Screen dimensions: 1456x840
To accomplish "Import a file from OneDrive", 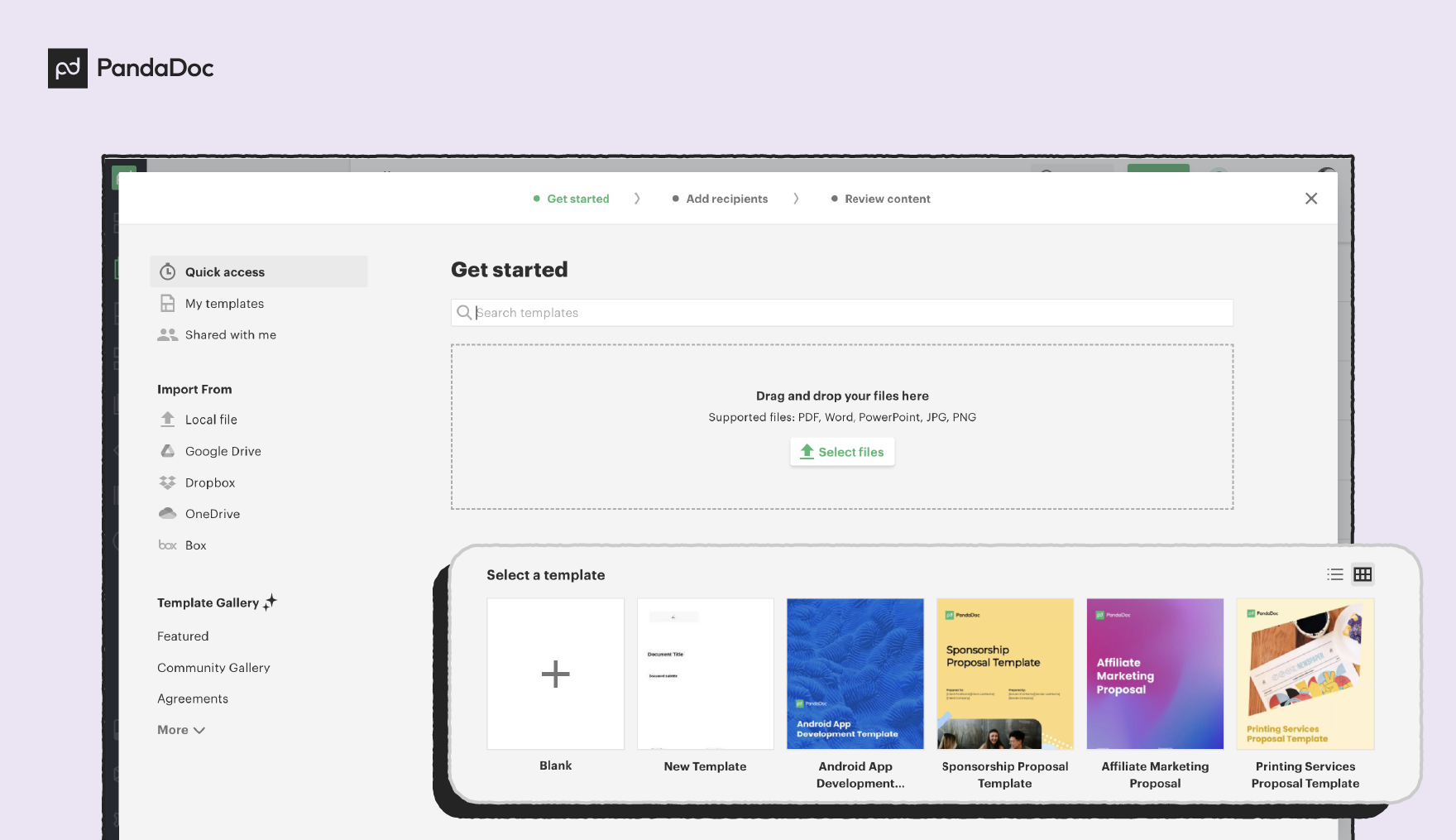I will tap(213, 513).
